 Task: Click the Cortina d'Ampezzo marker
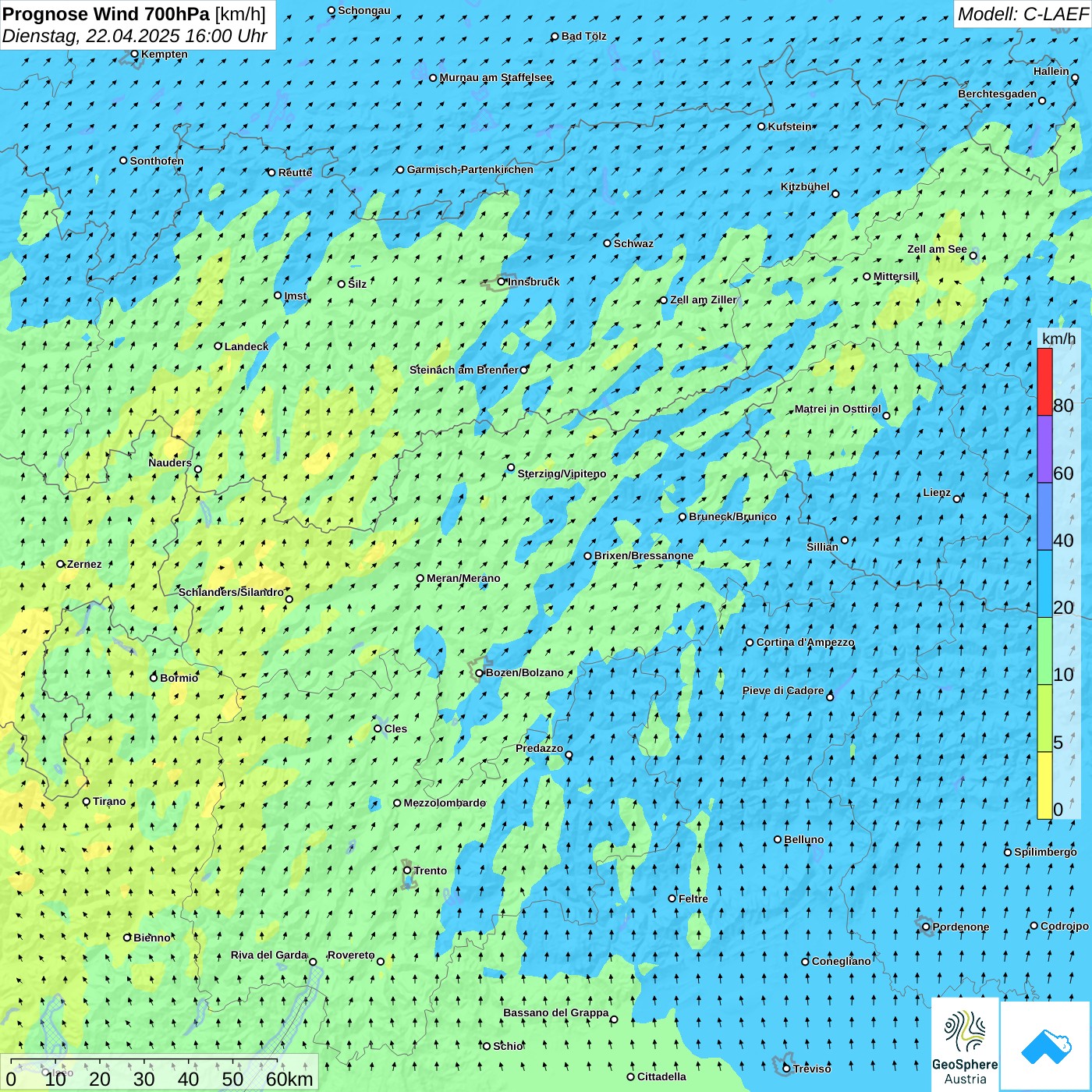coord(750,643)
